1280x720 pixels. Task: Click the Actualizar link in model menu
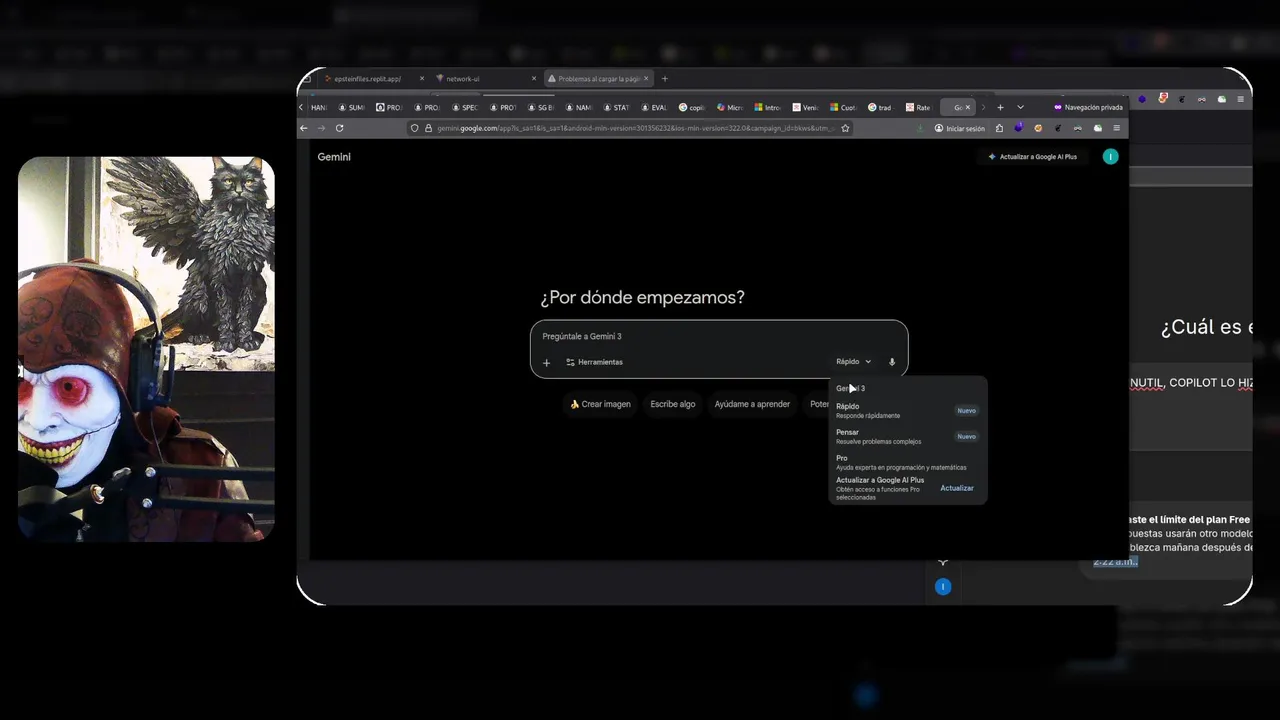(x=957, y=488)
